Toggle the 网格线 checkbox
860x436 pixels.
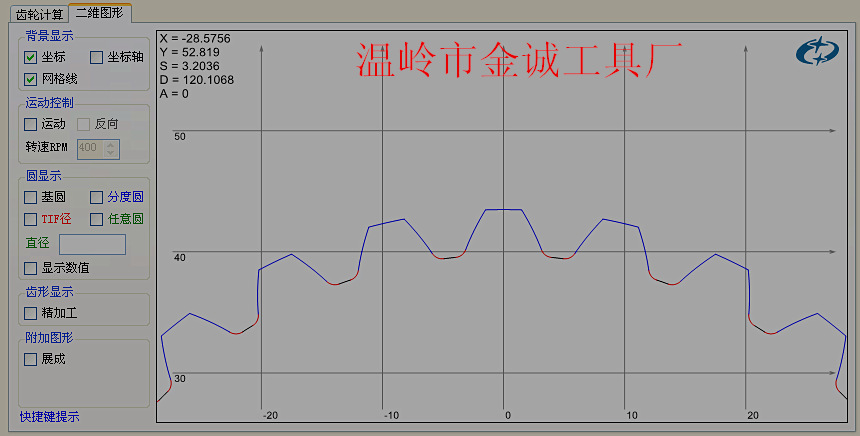31,79
